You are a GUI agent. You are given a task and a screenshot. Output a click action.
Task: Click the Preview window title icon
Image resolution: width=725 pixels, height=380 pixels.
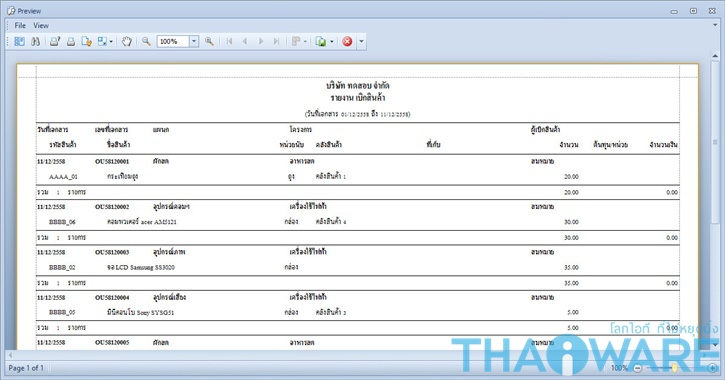point(11,11)
